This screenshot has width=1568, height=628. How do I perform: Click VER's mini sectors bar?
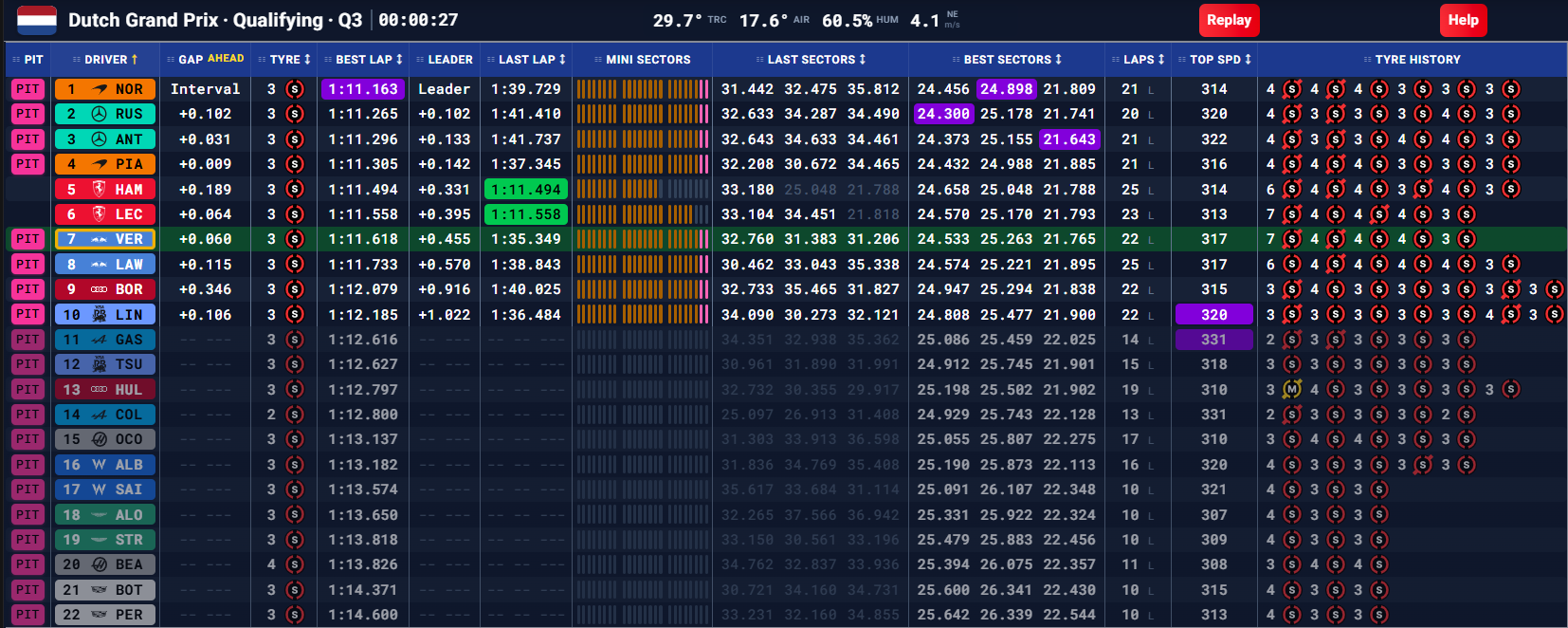tap(642, 239)
